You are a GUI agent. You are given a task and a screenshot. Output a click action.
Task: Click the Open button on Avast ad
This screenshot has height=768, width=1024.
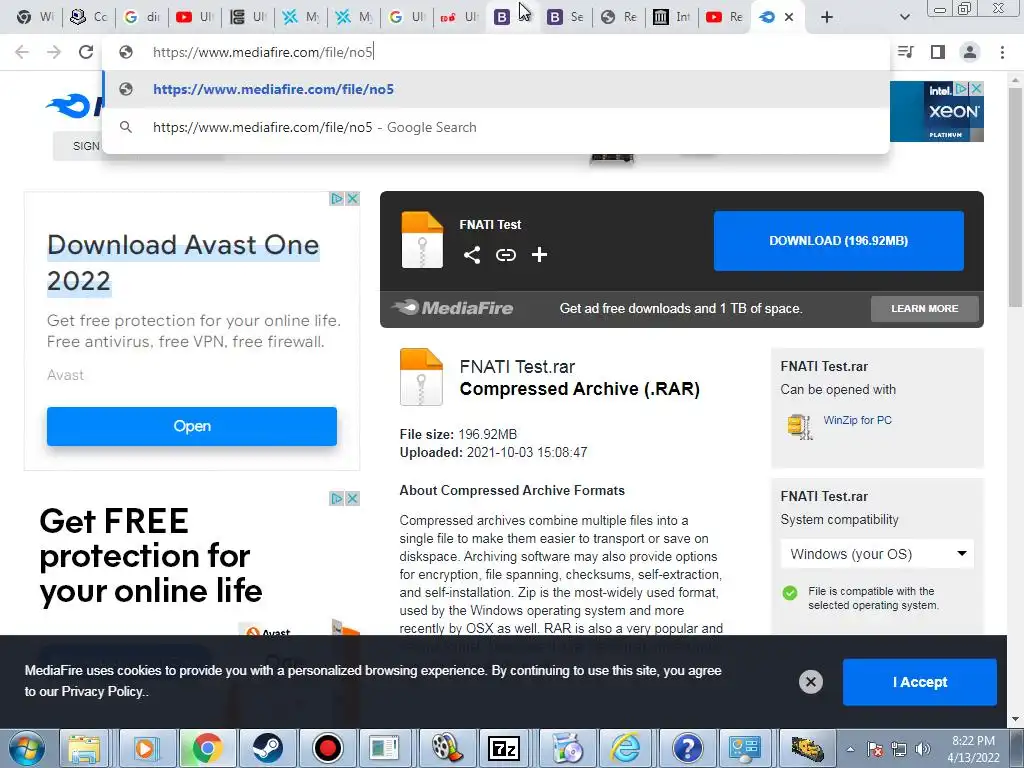tap(192, 426)
